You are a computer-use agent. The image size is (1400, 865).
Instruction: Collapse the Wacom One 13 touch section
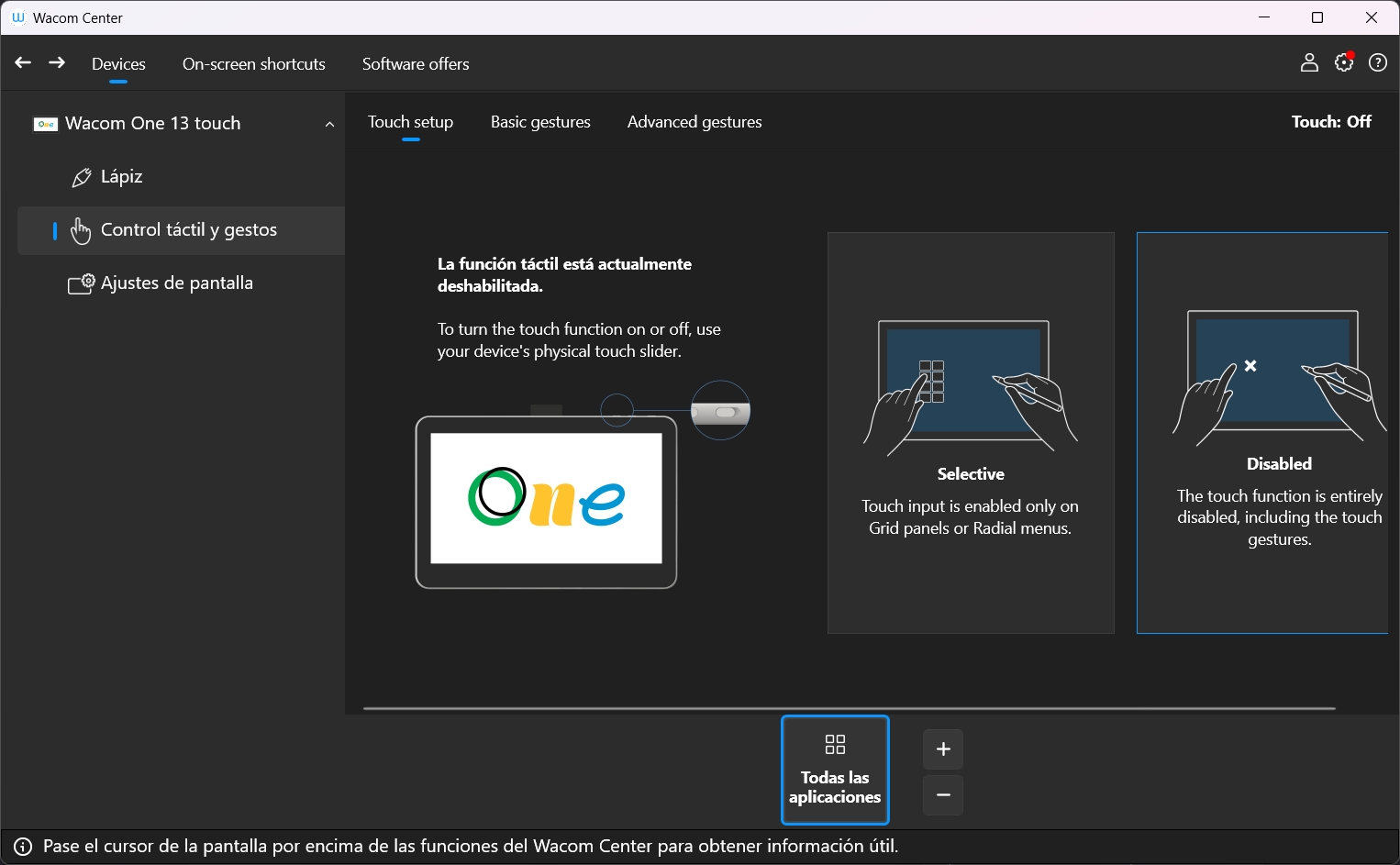(x=329, y=125)
